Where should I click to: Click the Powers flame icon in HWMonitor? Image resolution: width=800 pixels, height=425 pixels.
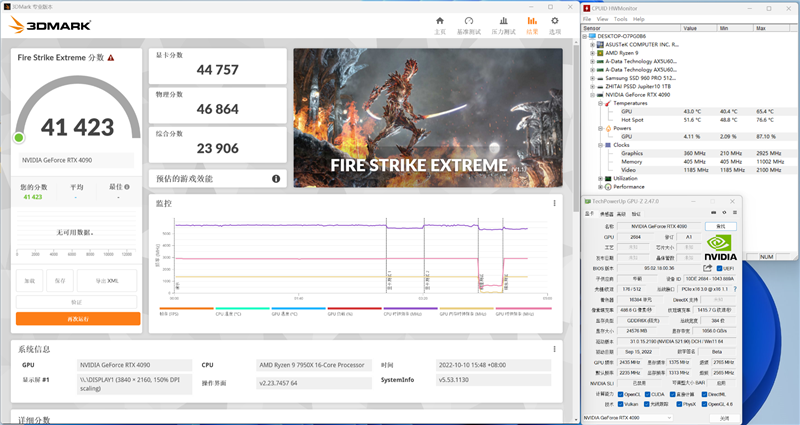608,128
